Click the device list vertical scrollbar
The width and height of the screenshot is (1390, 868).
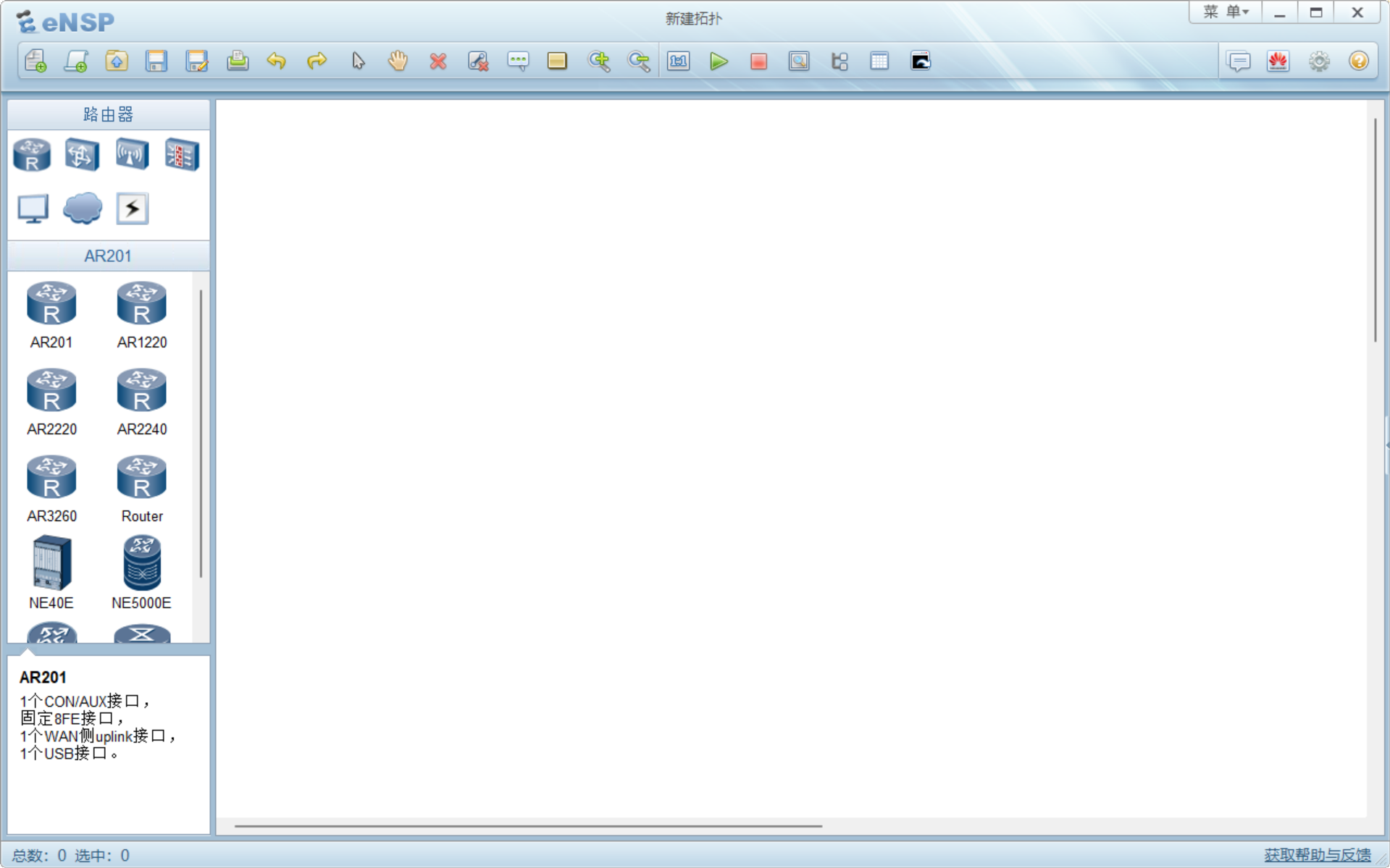pos(201,434)
